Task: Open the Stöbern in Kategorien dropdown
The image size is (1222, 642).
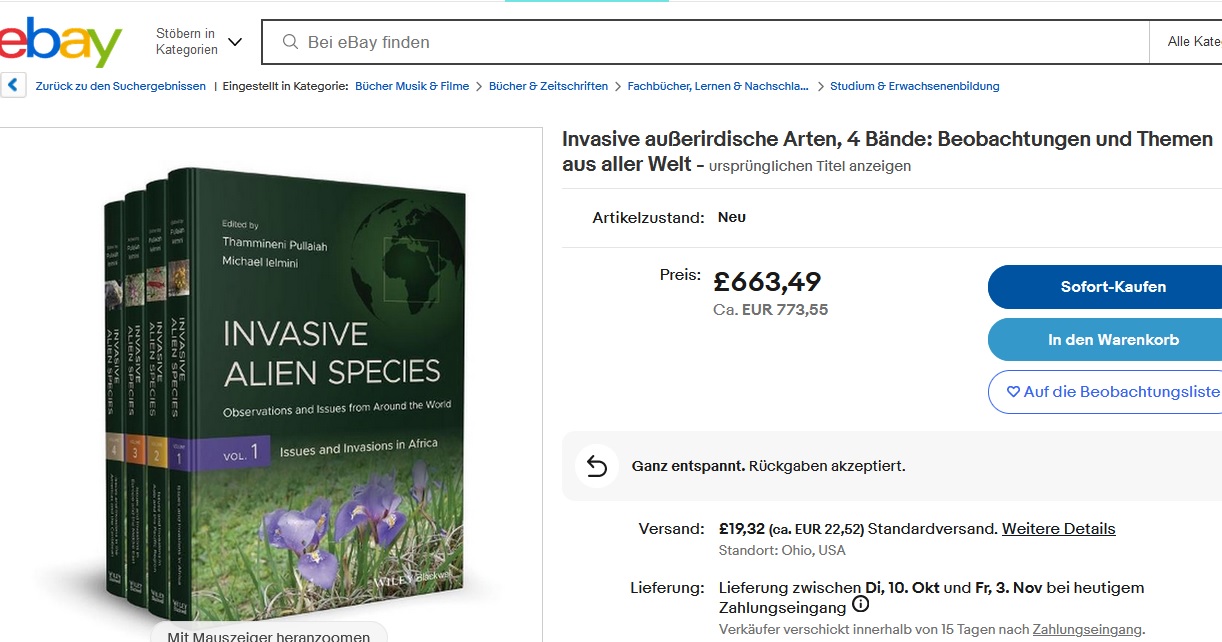Action: point(198,42)
